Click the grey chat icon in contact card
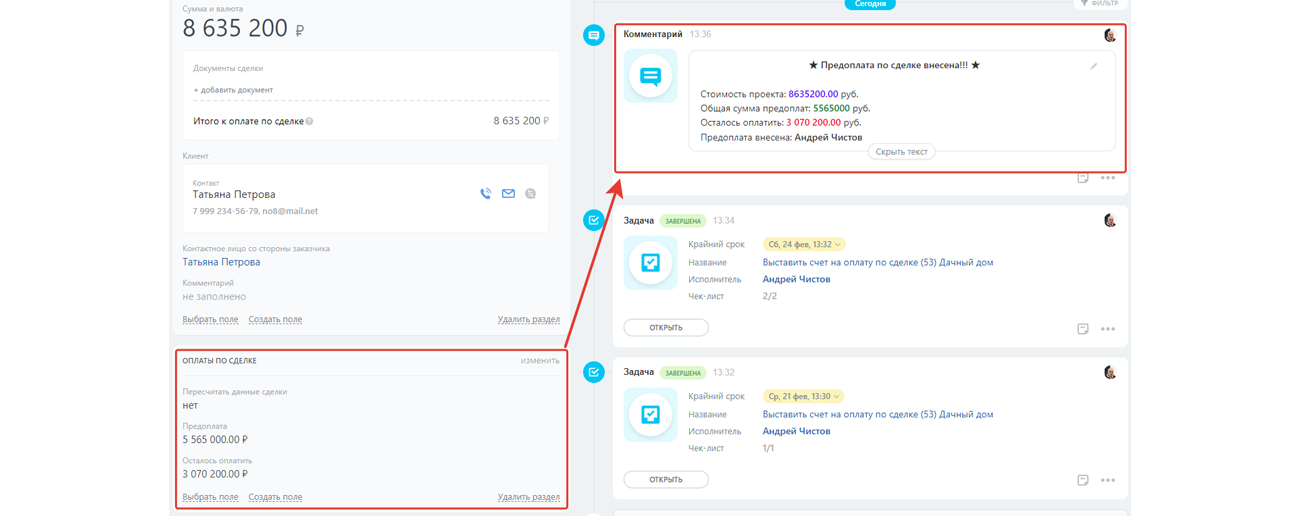The image size is (1300, 516). coord(530,194)
